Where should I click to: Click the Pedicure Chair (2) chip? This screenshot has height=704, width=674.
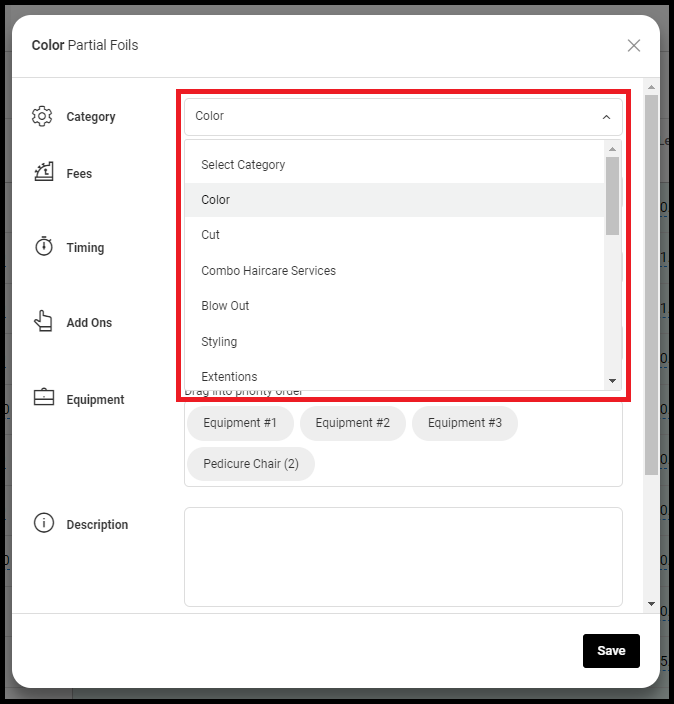click(x=251, y=464)
